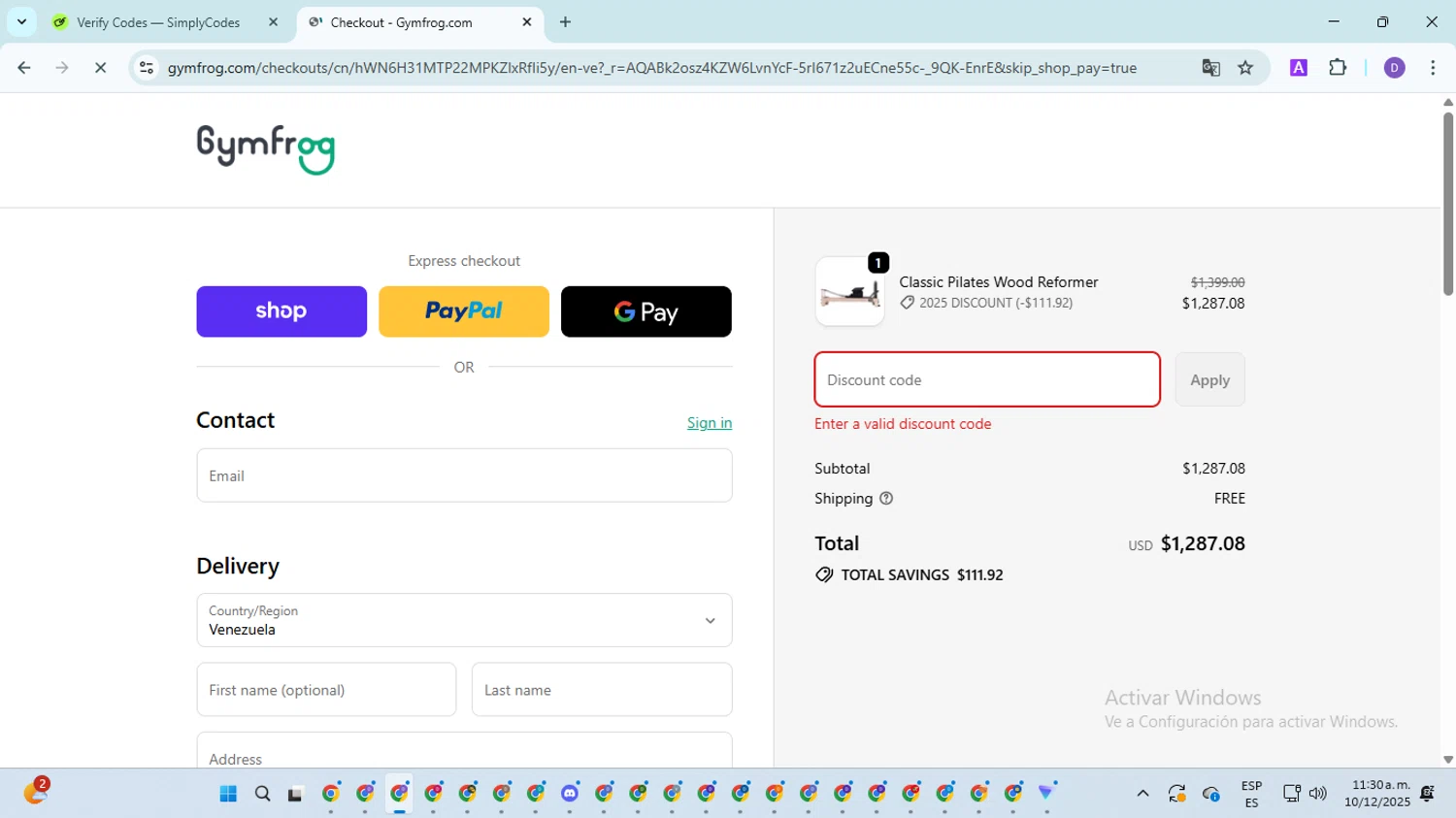The width and height of the screenshot is (1456, 818).
Task: Click the Gymfrog logo
Action: [266, 149]
